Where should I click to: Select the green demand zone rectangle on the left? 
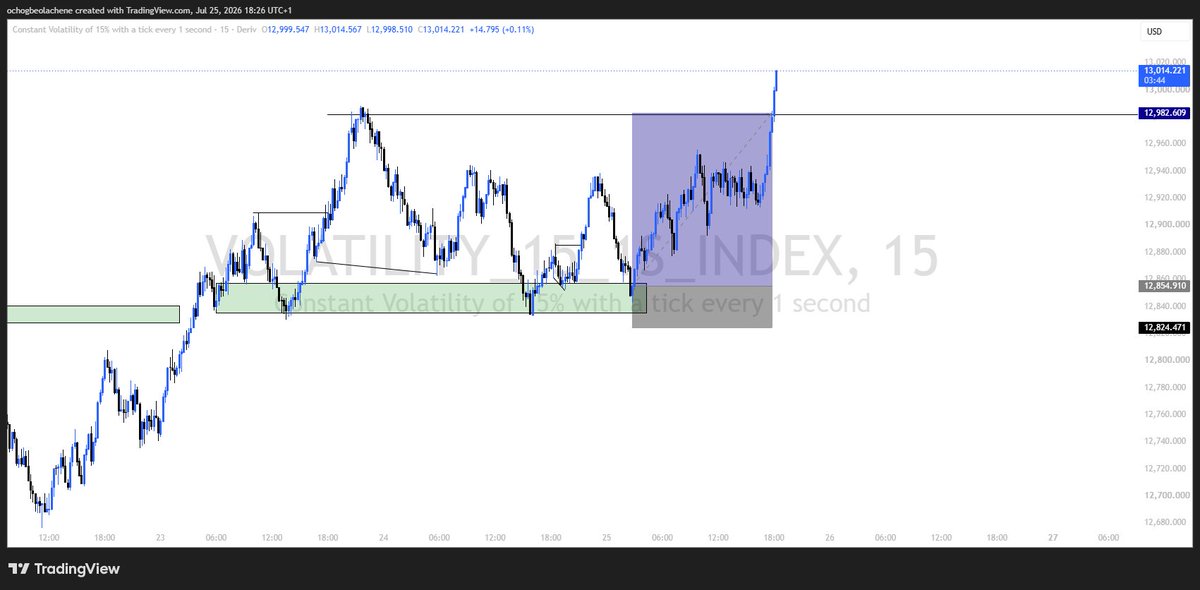(93, 314)
